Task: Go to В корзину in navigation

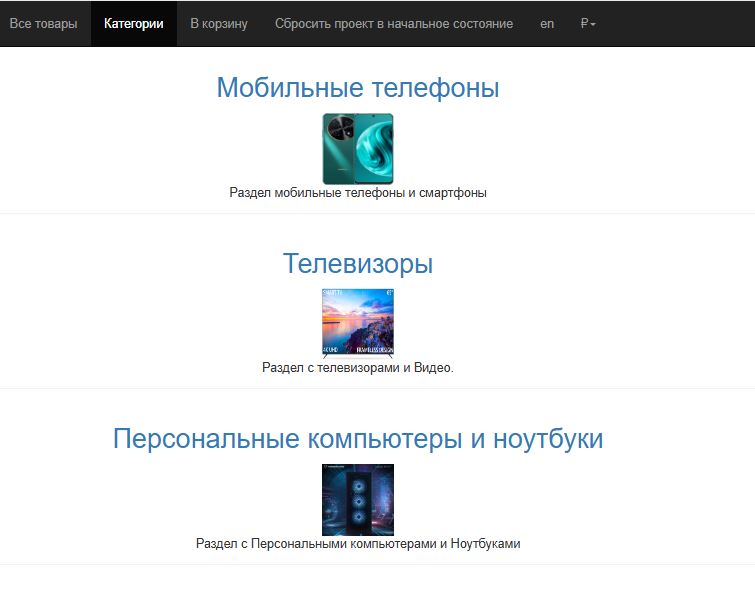Action: 219,24
